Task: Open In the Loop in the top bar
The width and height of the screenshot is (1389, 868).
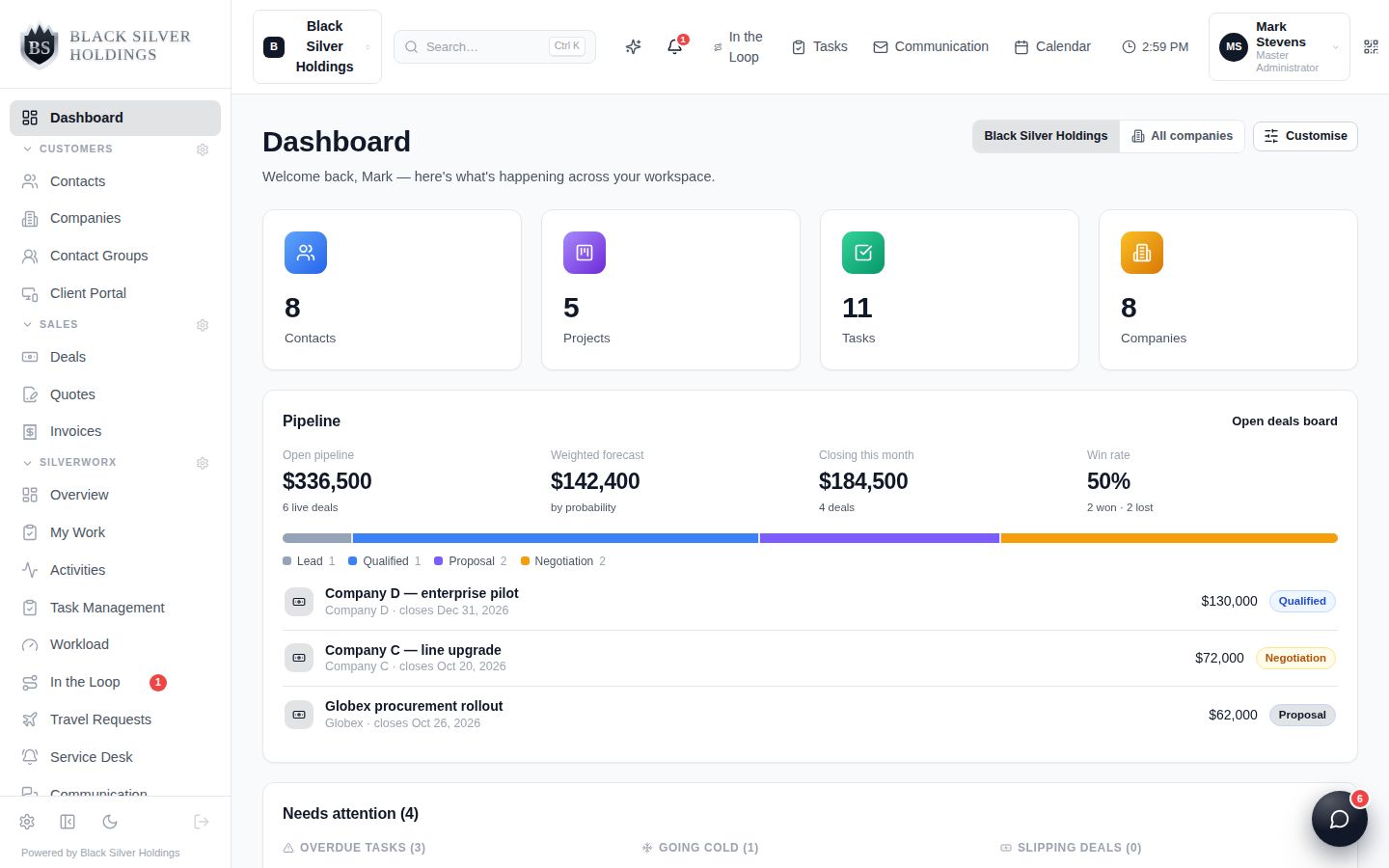Action: [738, 46]
